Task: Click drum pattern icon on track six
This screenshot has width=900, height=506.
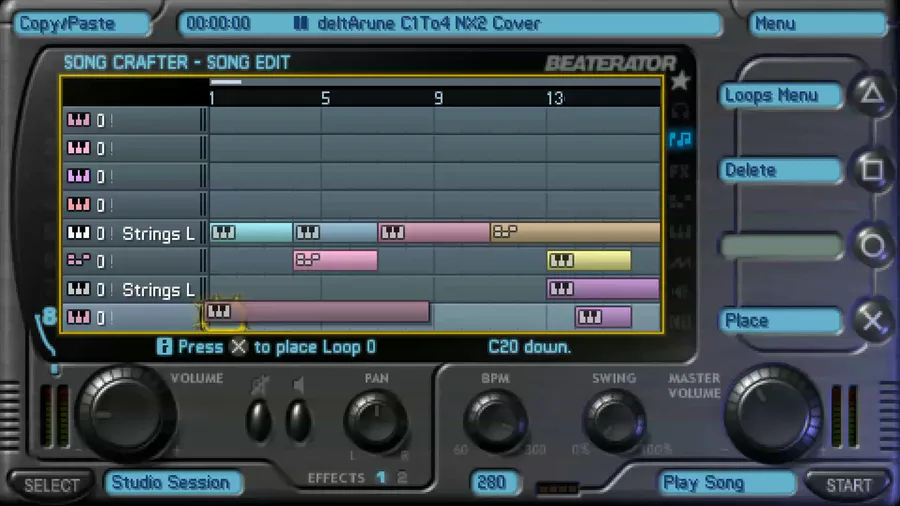Action: (79, 260)
